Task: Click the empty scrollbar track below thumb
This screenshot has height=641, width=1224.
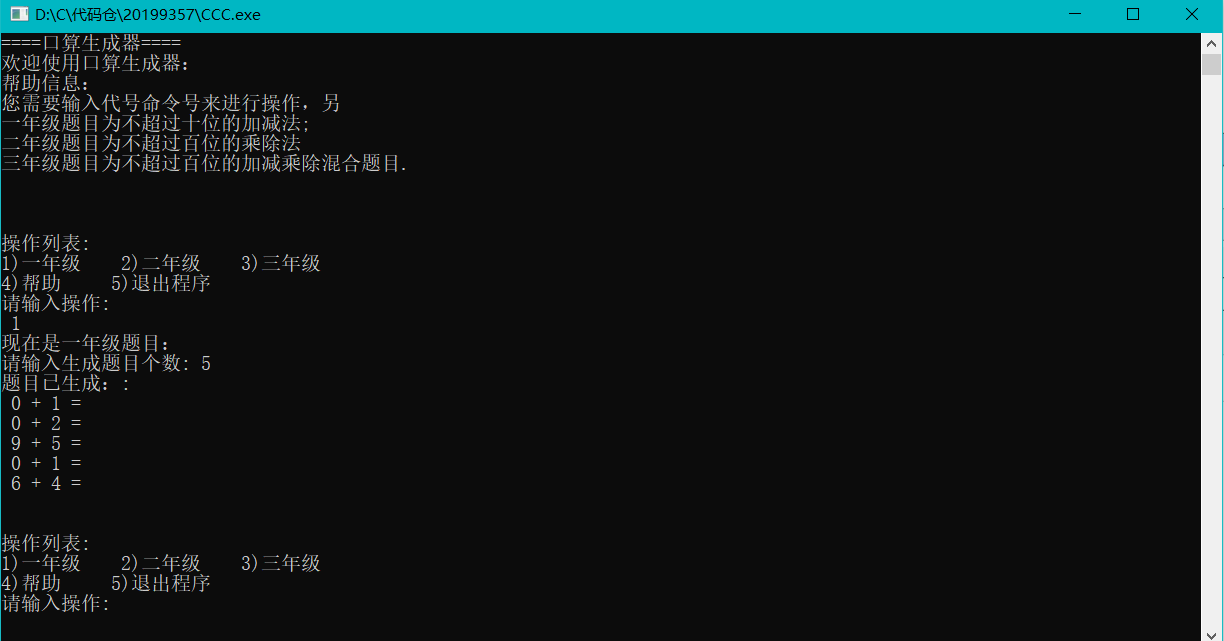Action: [1212, 350]
